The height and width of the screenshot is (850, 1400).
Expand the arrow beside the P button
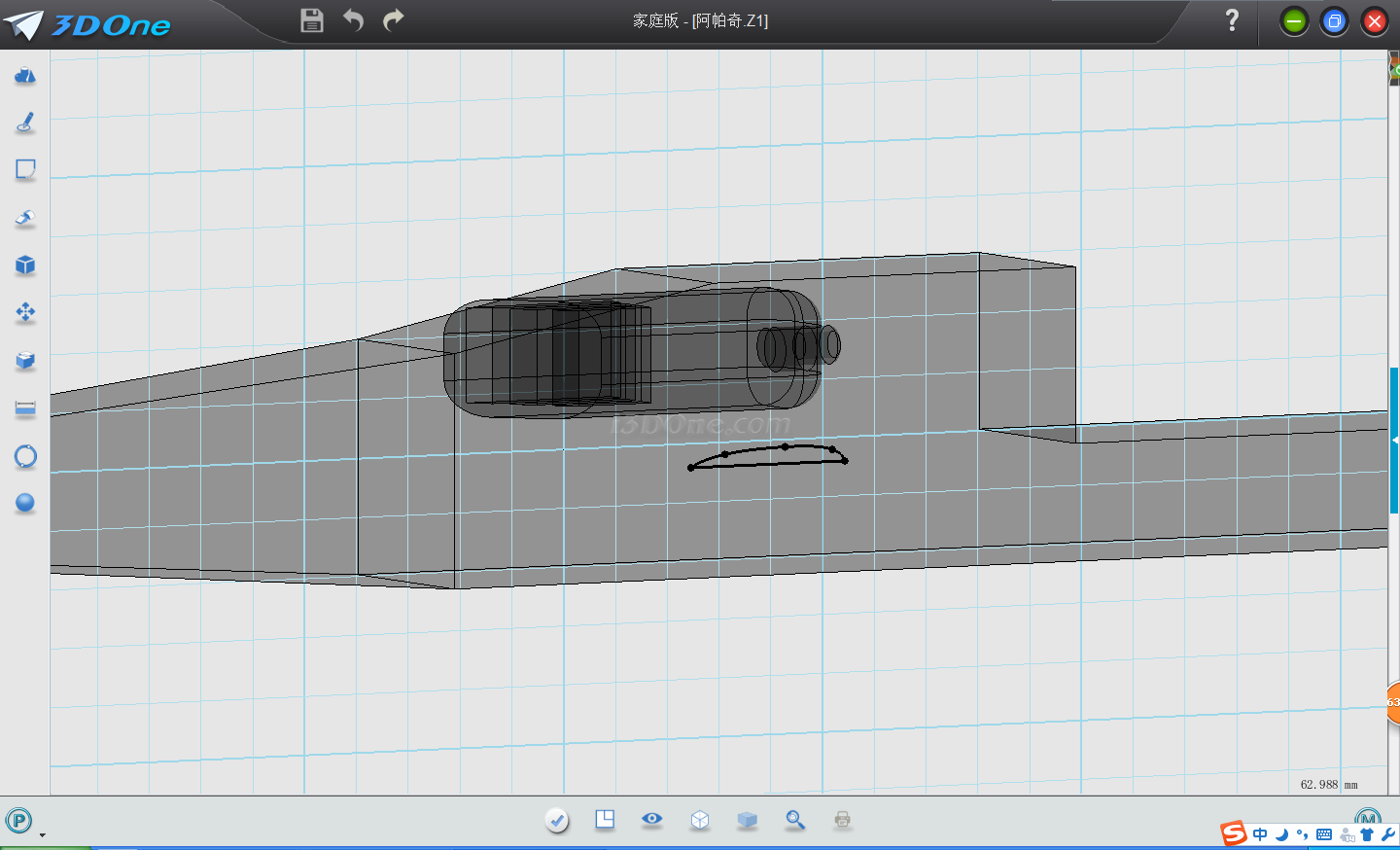(42, 834)
